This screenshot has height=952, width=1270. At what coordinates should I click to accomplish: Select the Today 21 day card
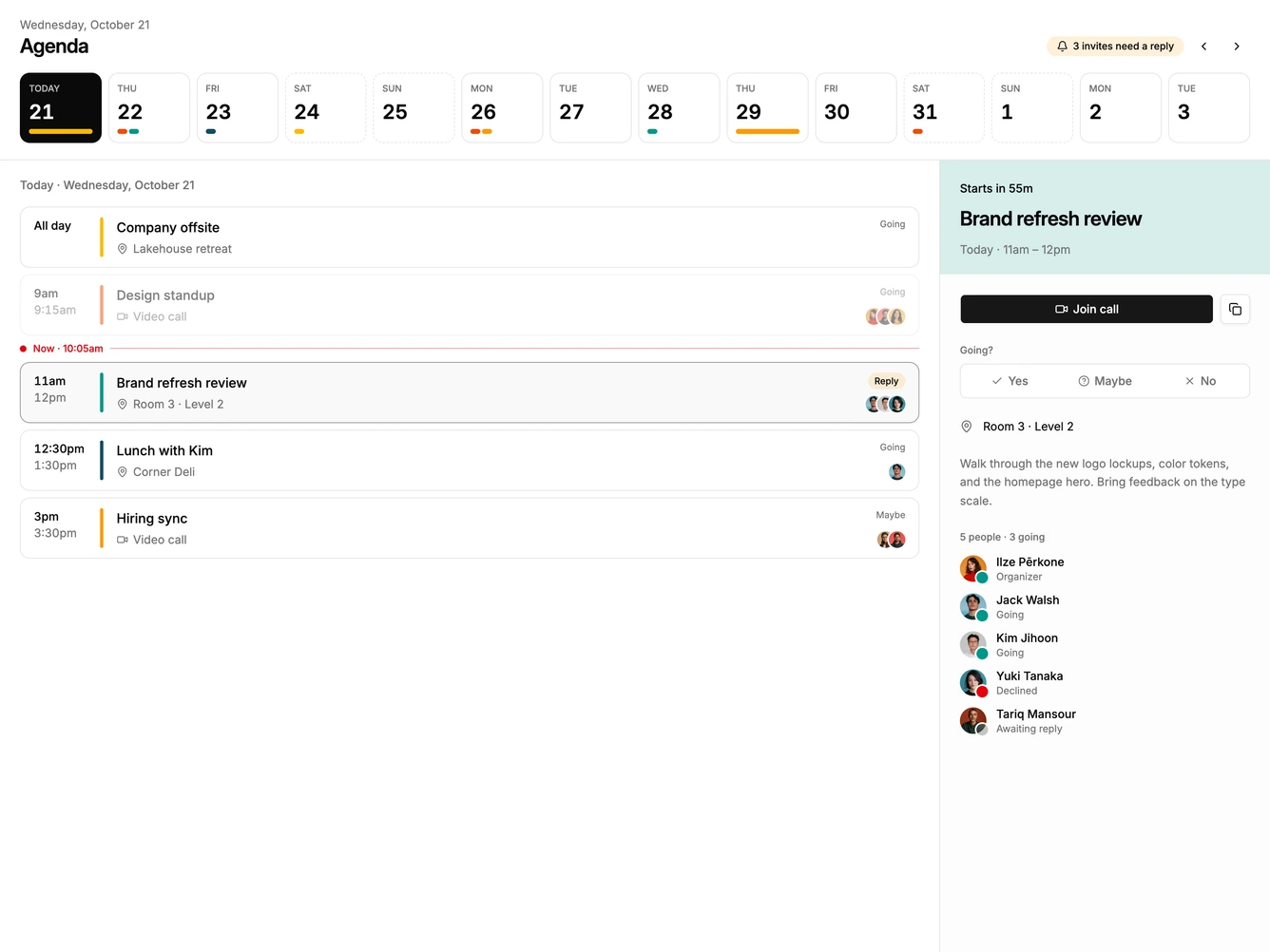[x=61, y=108]
